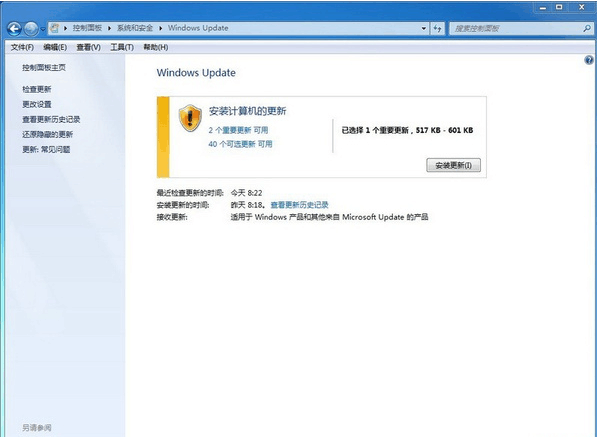Open the 工具(T) menu
Viewport: 597px width, 437px height.
click(122, 47)
